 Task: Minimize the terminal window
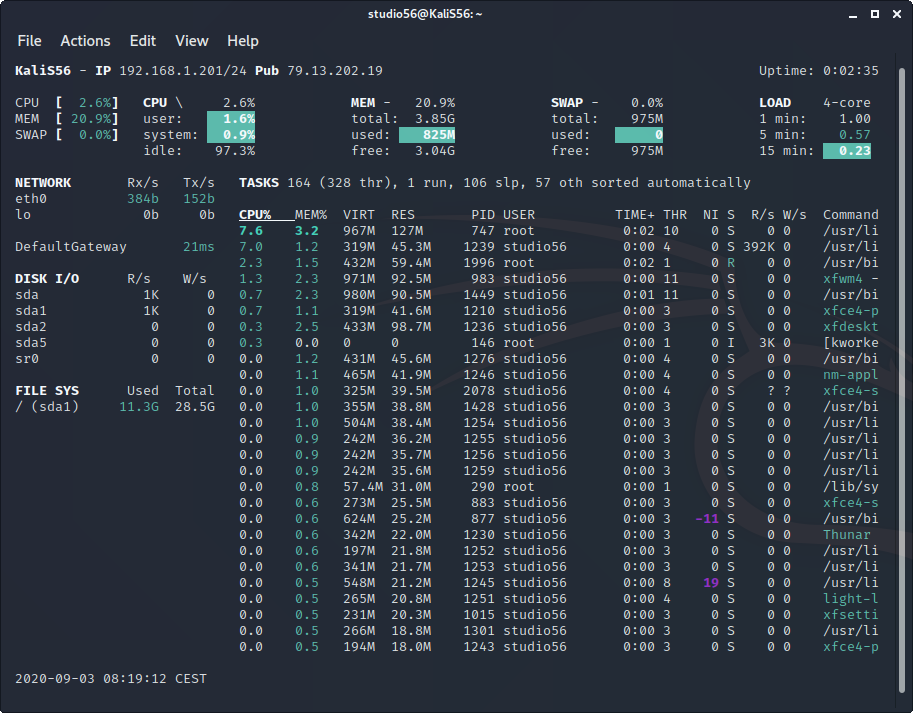(851, 14)
